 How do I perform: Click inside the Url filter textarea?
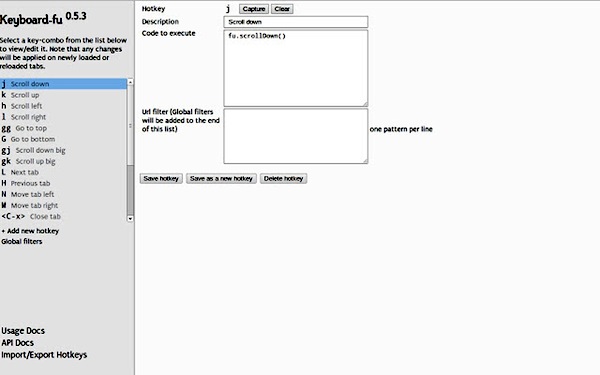(296, 136)
